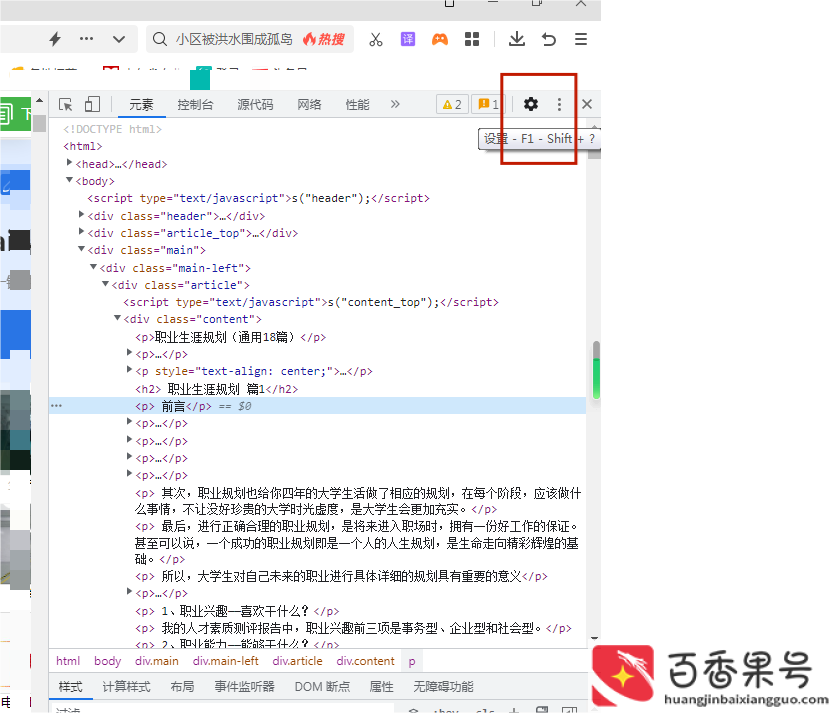Select the html tag line

82,146
